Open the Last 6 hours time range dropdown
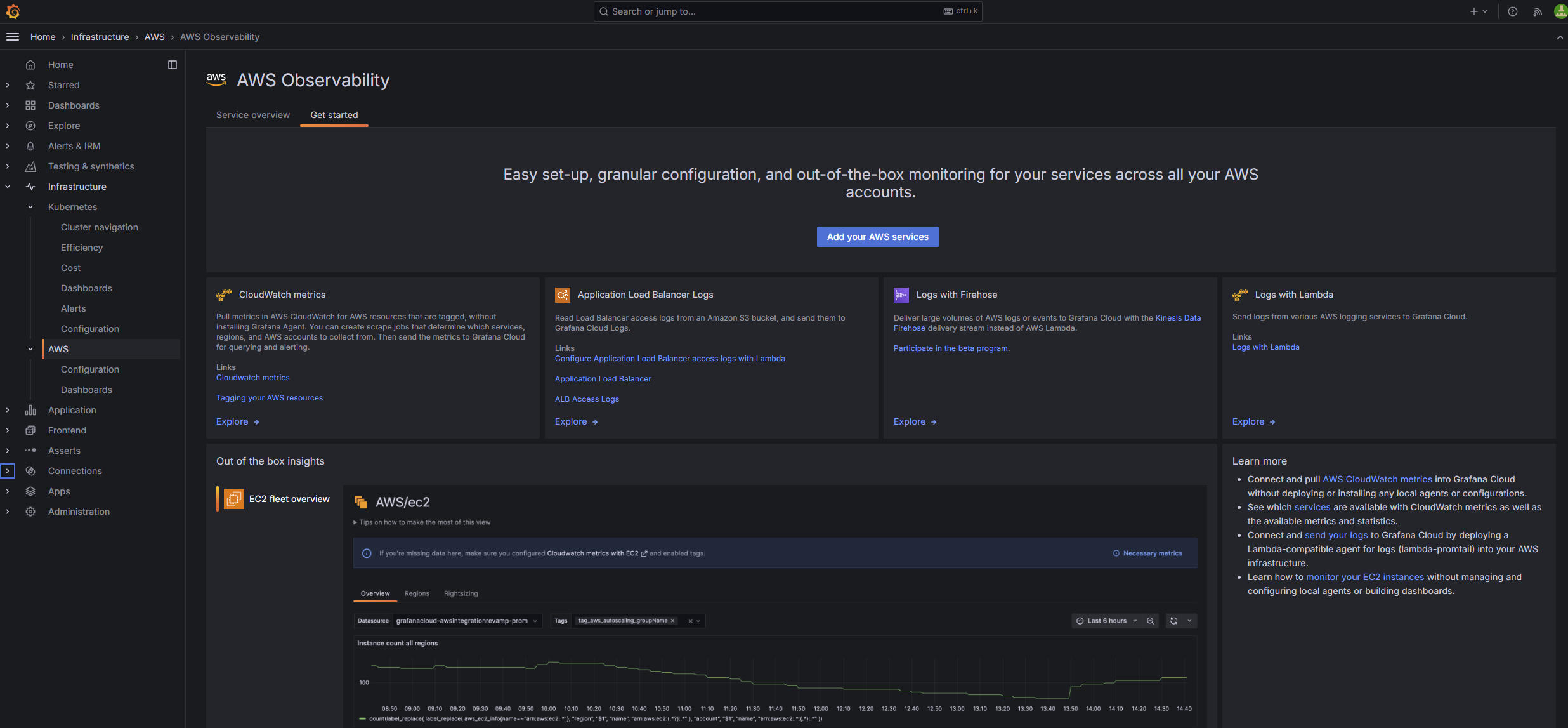The width and height of the screenshot is (1568, 728). (x=1105, y=621)
